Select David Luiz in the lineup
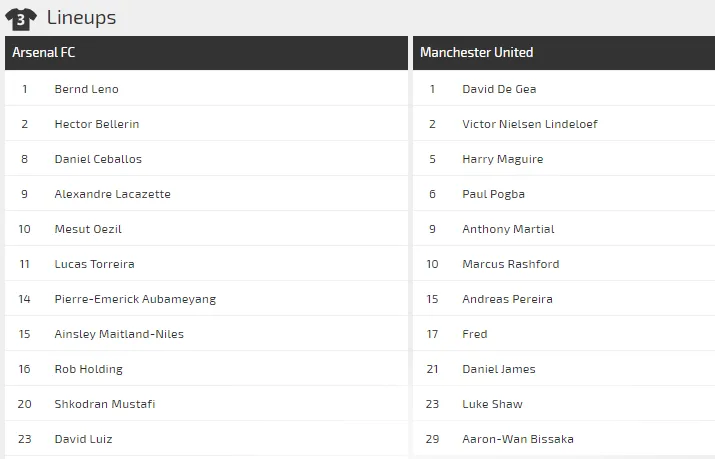This screenshot has height=459, width=715. pyautogui.click(x=83, y=439)
